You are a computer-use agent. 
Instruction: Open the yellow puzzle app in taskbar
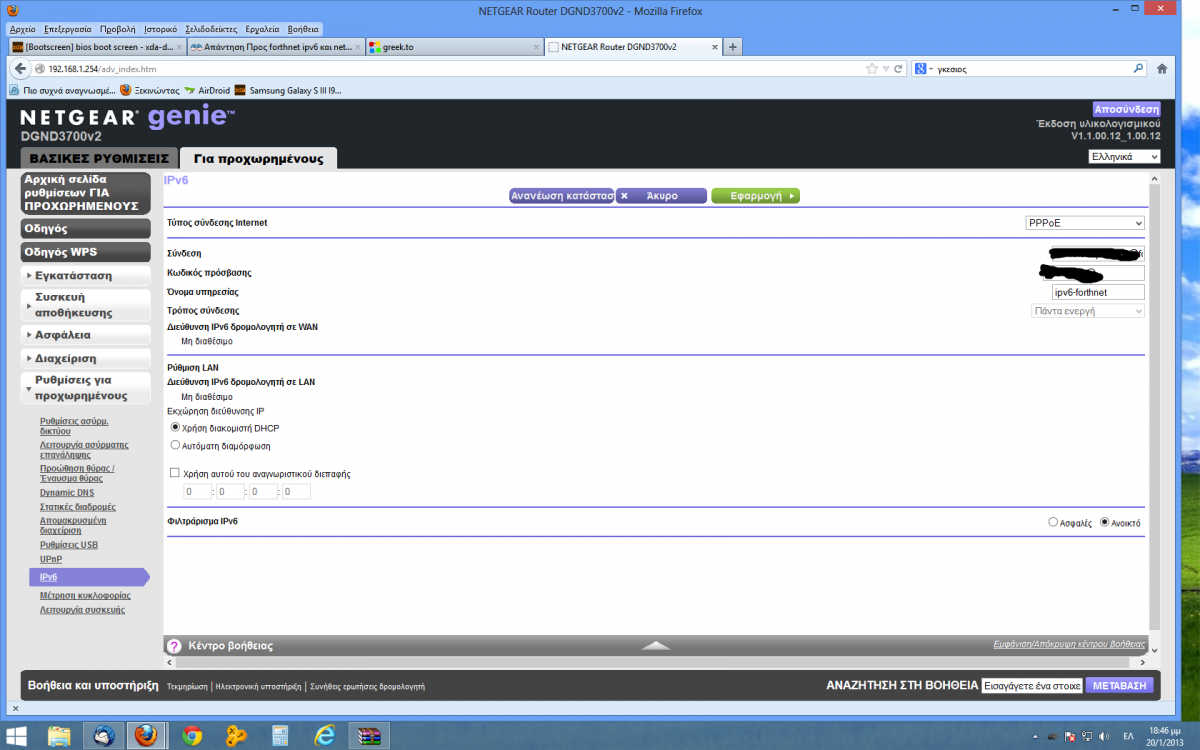pos(236,736)
